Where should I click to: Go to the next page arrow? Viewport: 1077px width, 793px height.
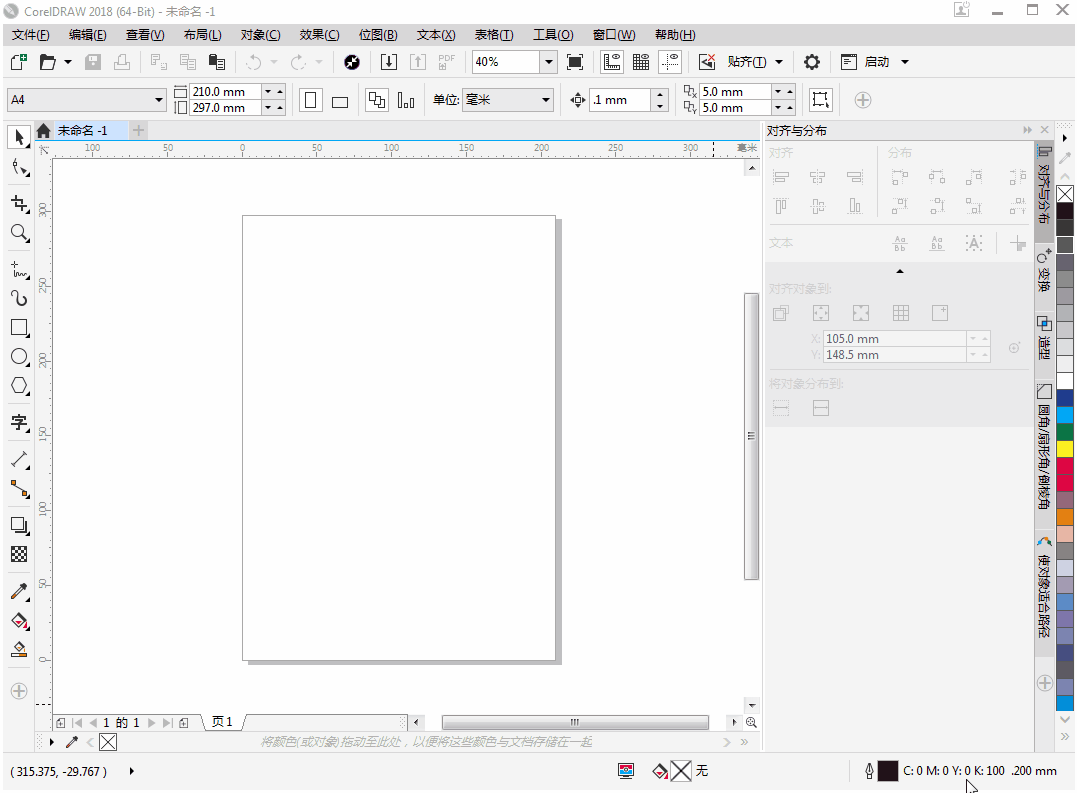pyautogui.click(x=152, y=722)
